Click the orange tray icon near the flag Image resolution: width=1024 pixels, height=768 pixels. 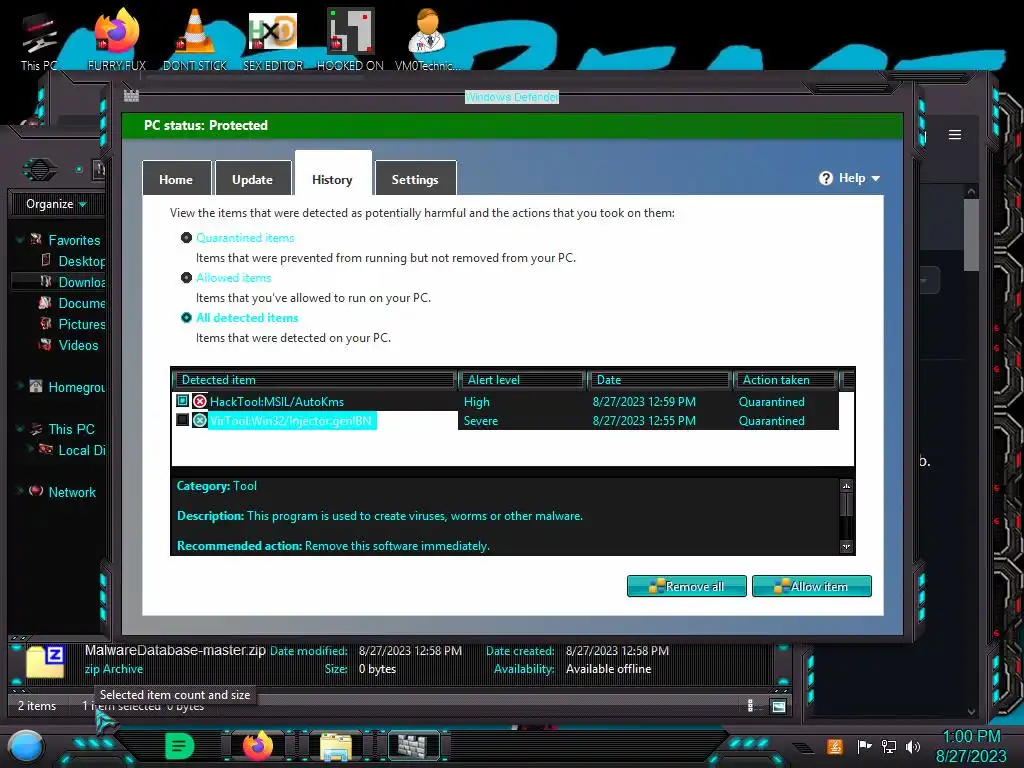click(x=835, y=746)
